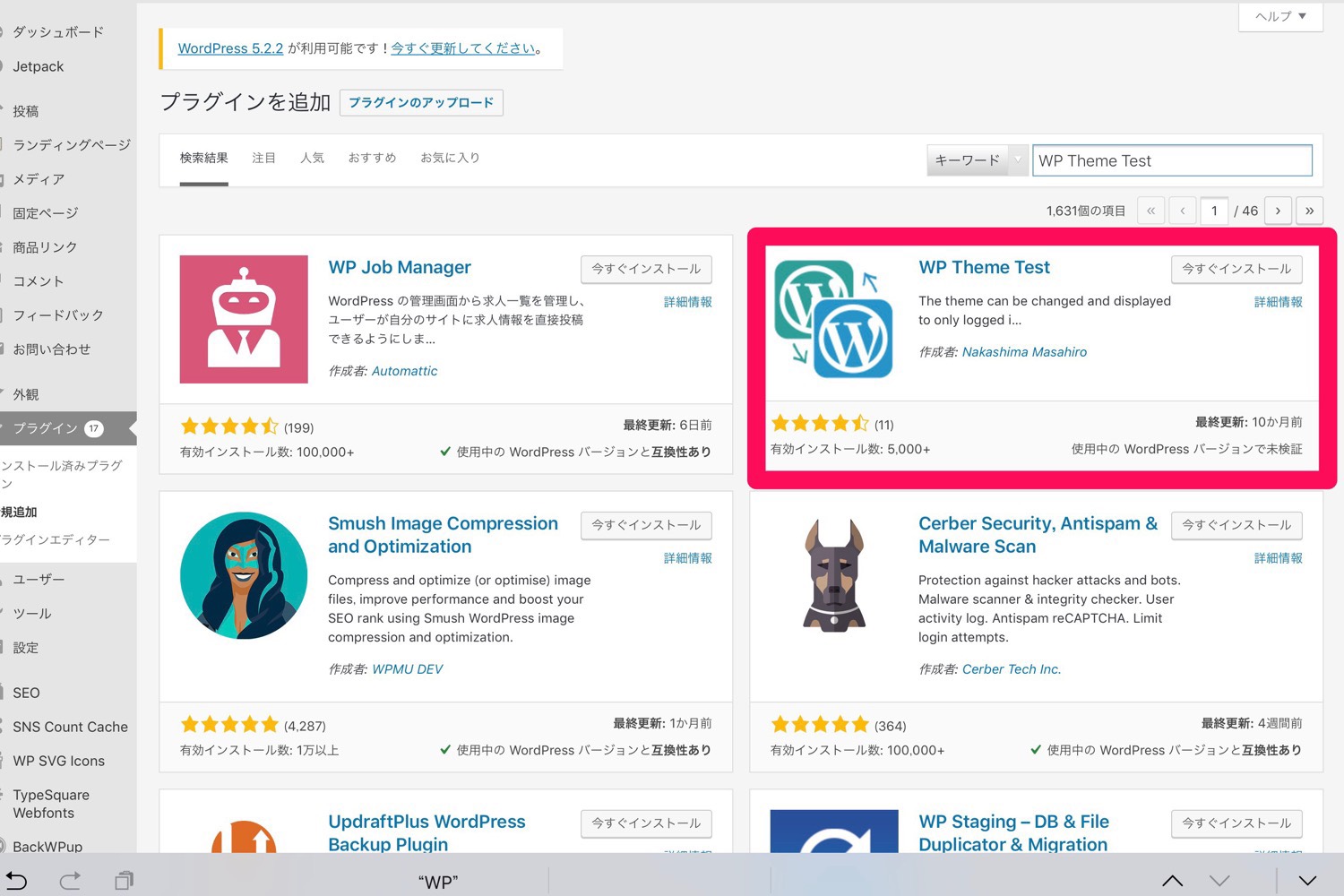
Task: View 詳細情報 for Smush plugin
Action: click(x=687, y=558)
